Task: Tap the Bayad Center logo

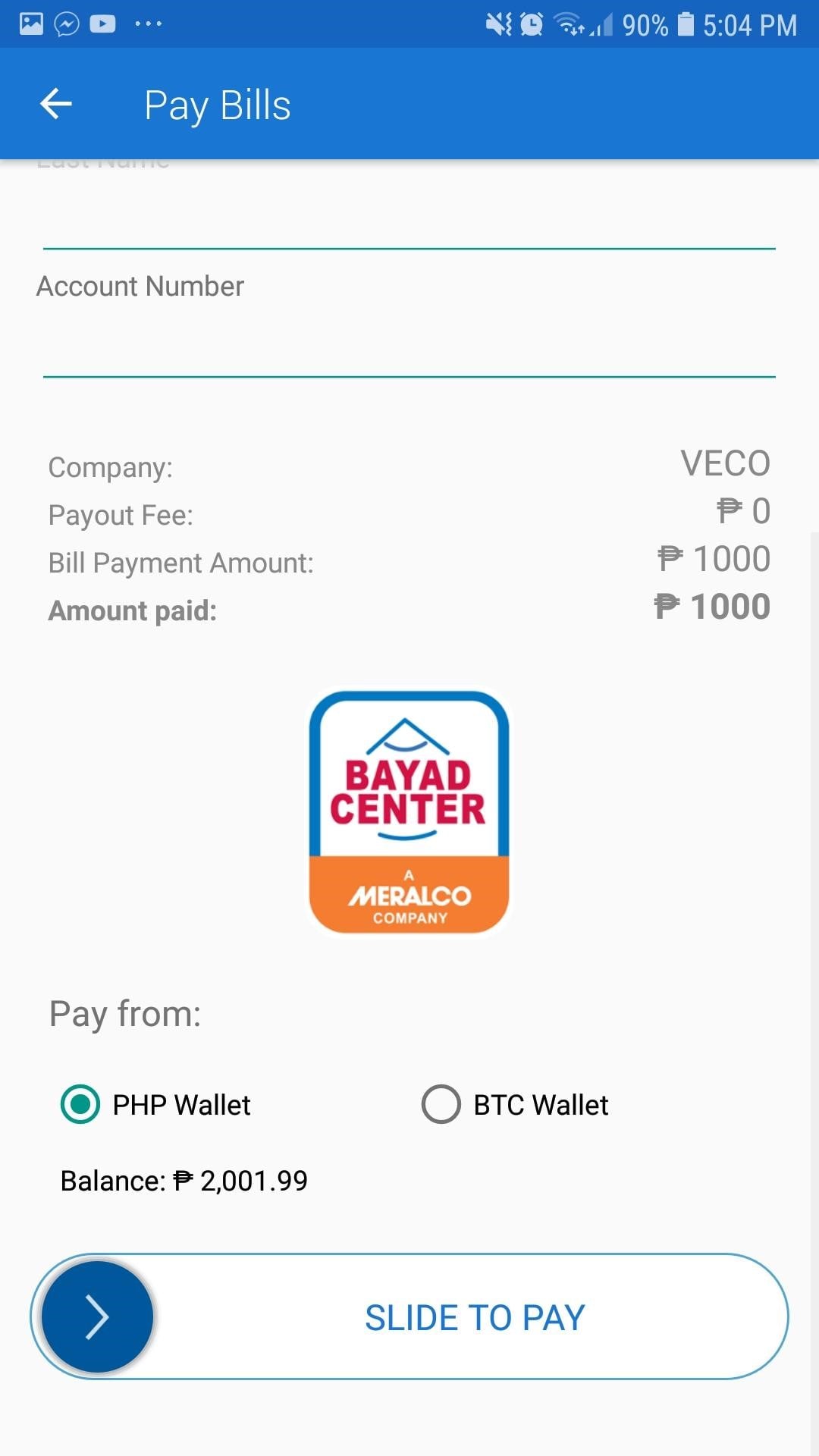Action: pos(409,811)
